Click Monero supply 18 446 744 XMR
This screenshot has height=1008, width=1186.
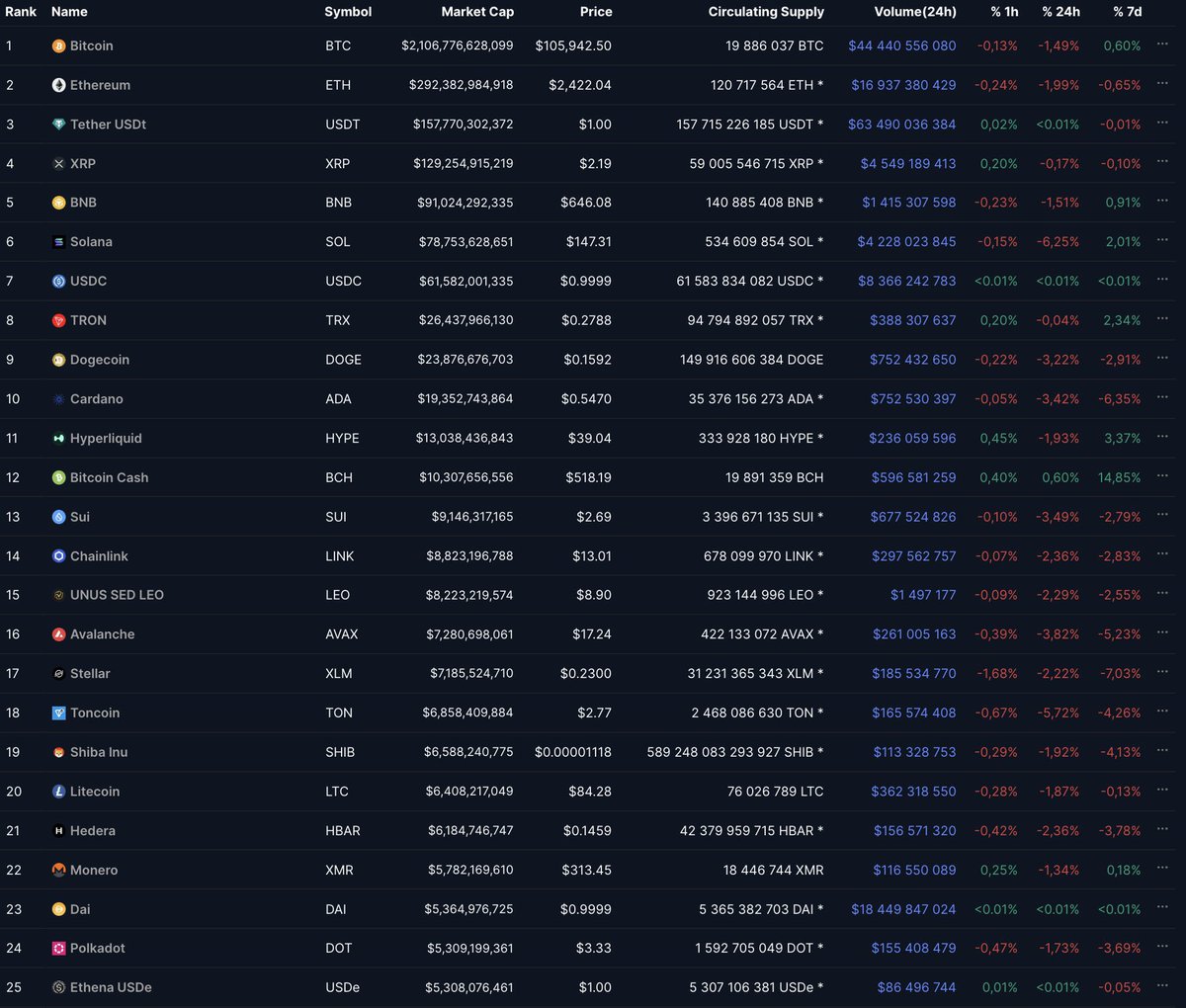click(773, 870)
